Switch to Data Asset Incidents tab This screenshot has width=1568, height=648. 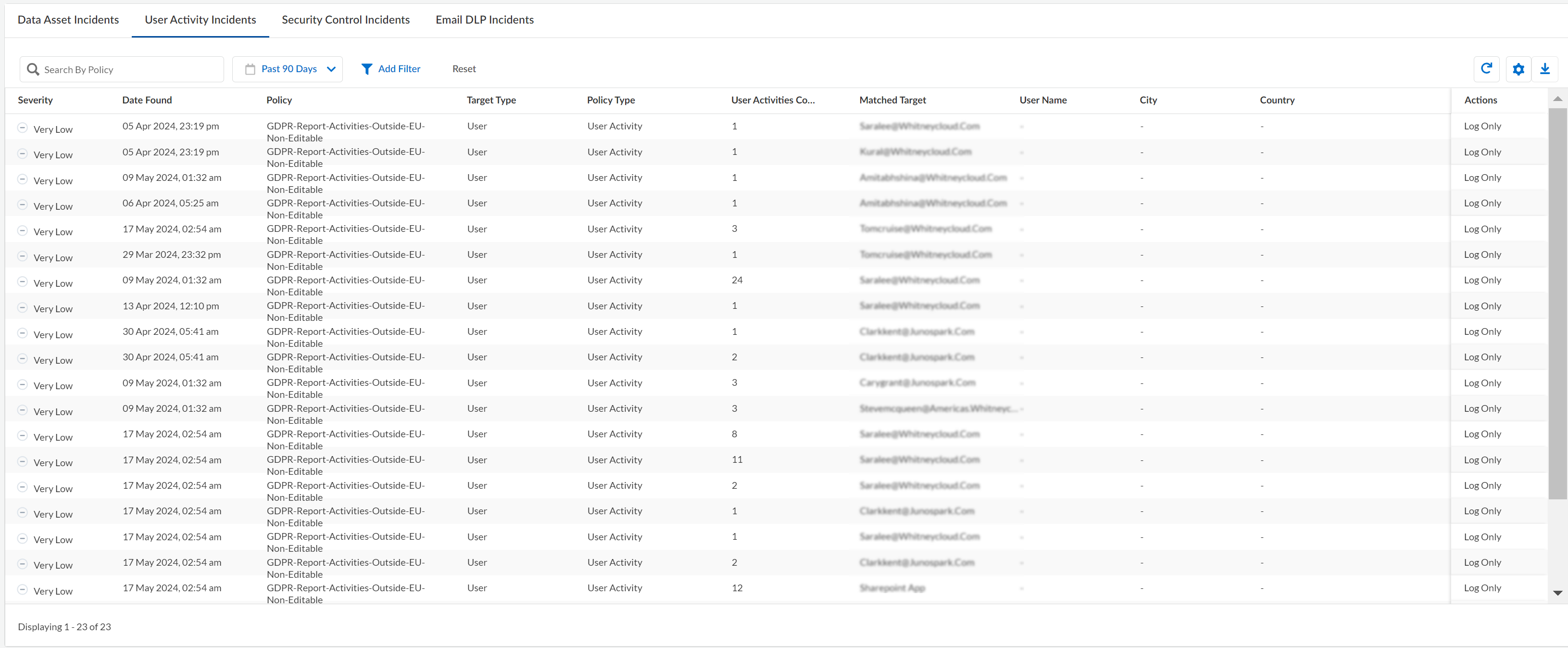[68, 20]
